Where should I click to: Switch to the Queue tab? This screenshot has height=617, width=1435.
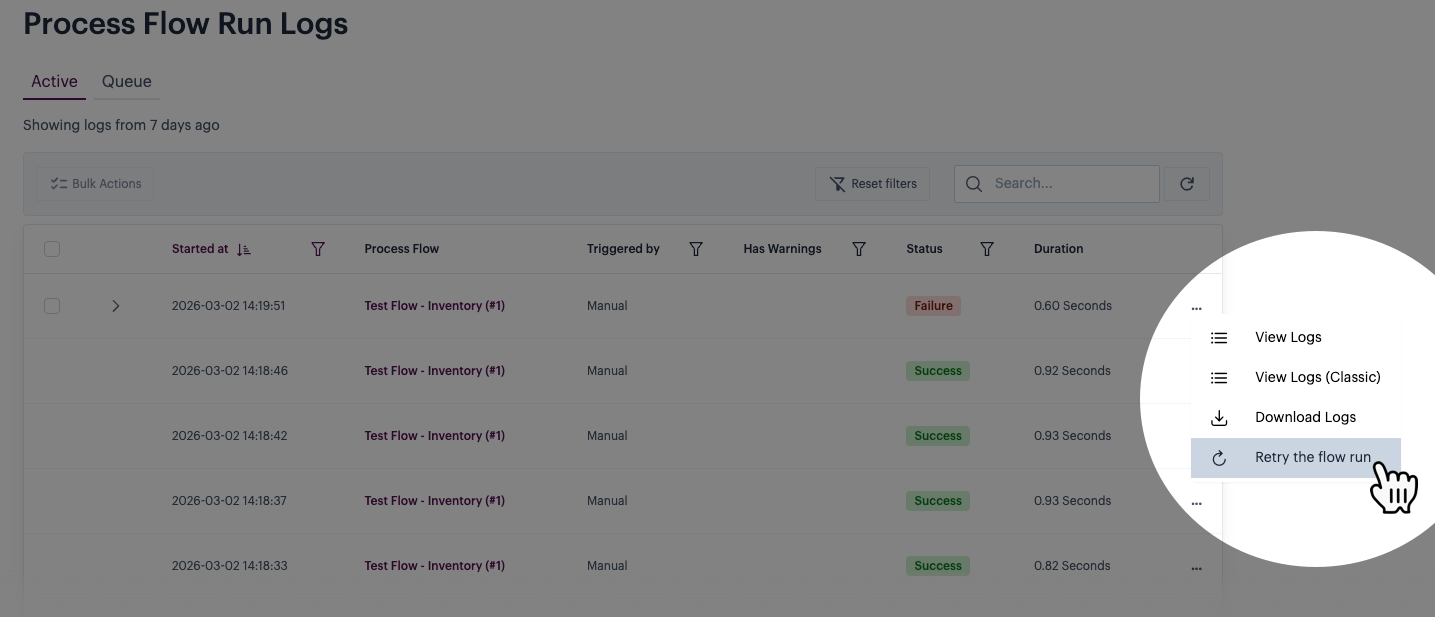[x=127, y=82]
